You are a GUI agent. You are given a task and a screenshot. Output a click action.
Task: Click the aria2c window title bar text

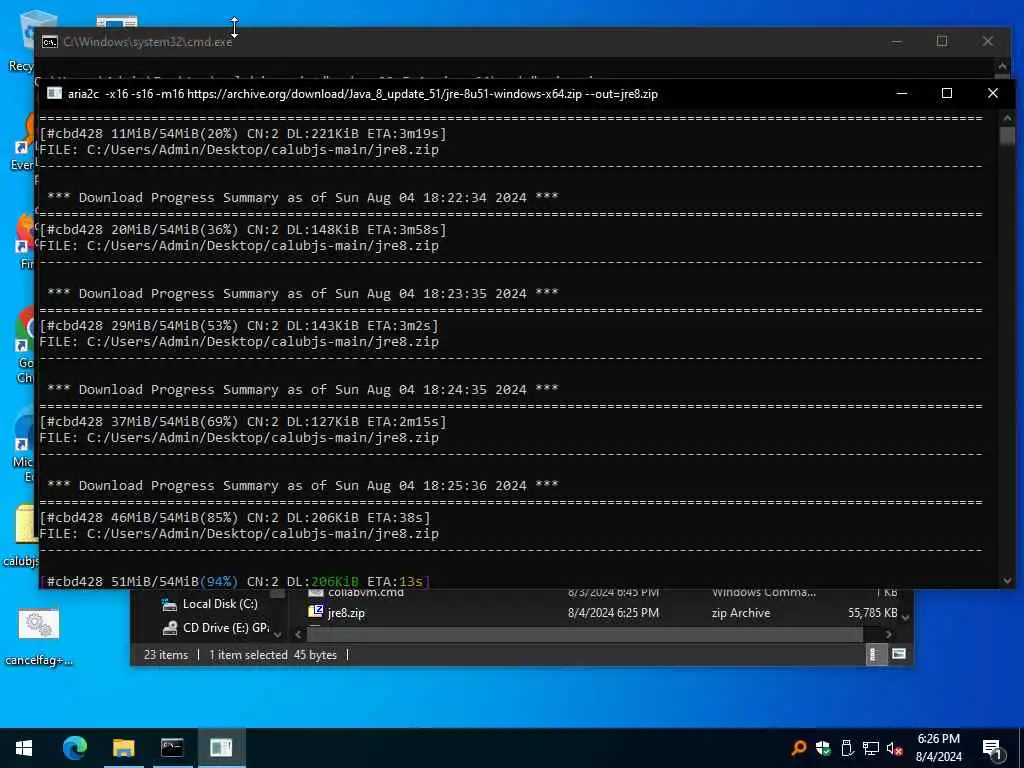pos(362,94)
